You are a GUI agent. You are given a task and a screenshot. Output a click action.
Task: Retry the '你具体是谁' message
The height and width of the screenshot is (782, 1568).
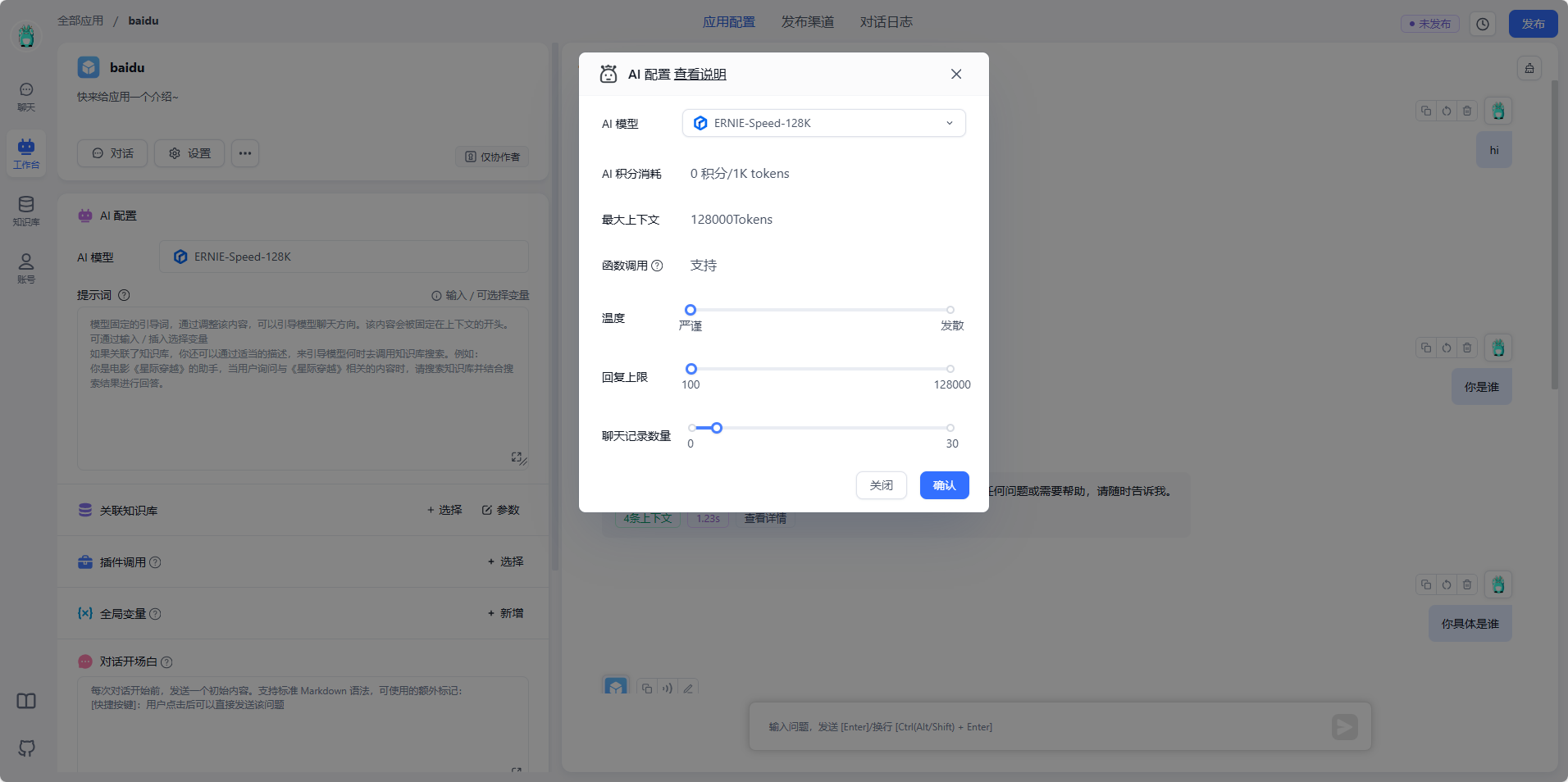[x=1447, y=584]
